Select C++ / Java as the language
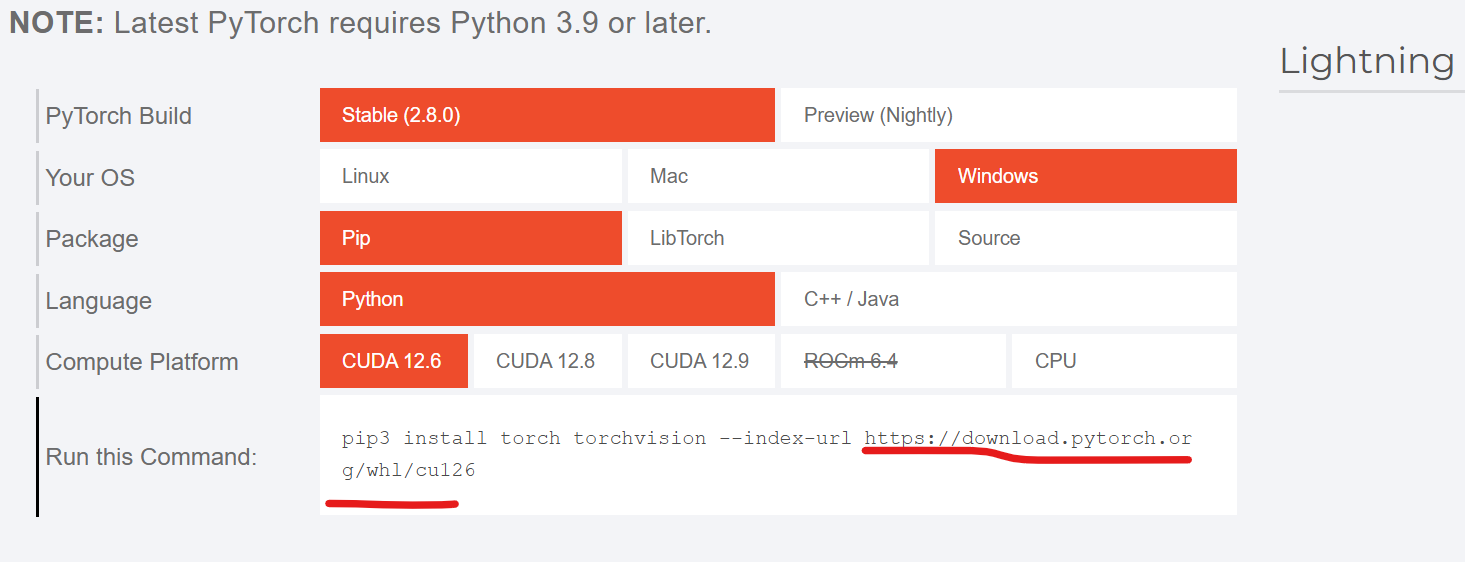 click(x=1008, y=299)
